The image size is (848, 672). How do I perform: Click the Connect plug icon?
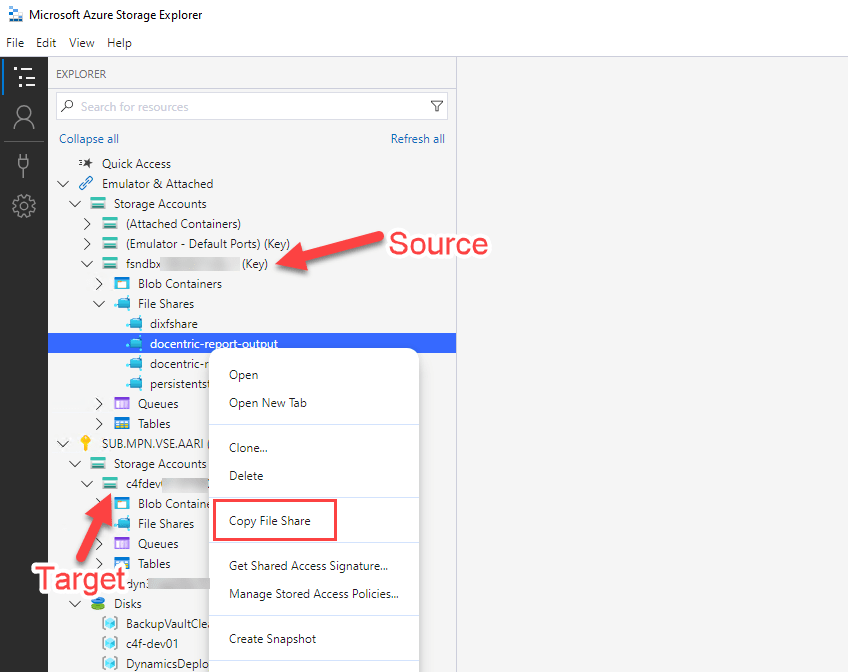(x=23, y=165)
